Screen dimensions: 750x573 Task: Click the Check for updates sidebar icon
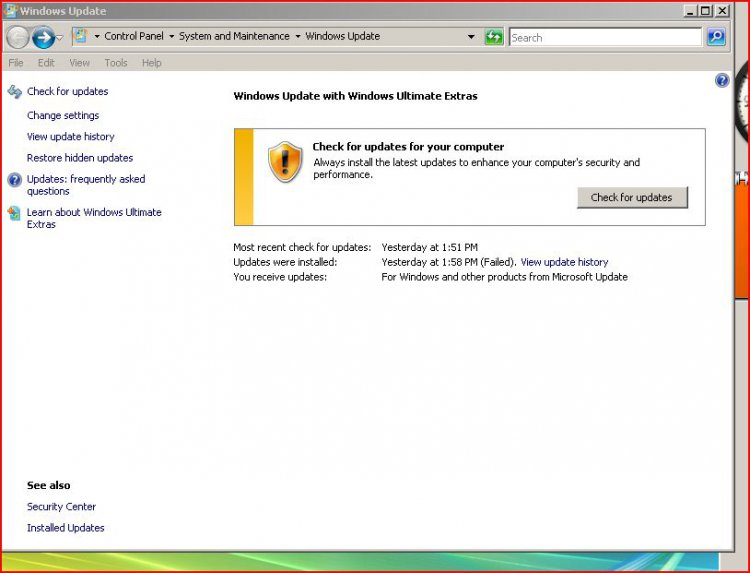pos(15,91)
